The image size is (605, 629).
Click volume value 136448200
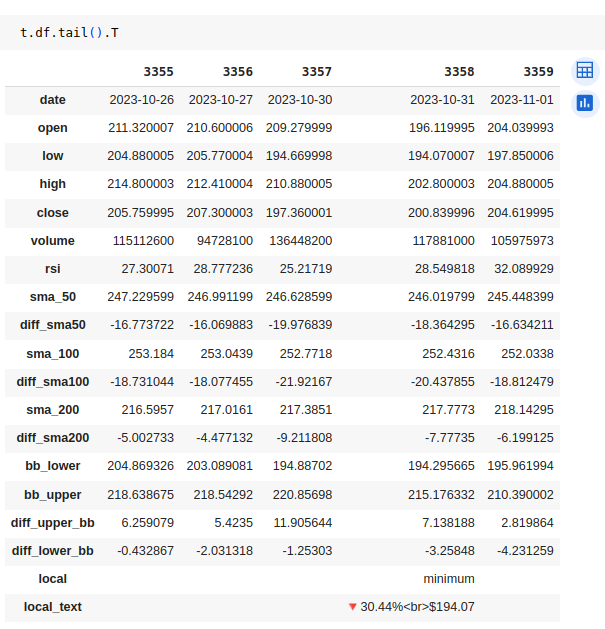pos(300,241)
